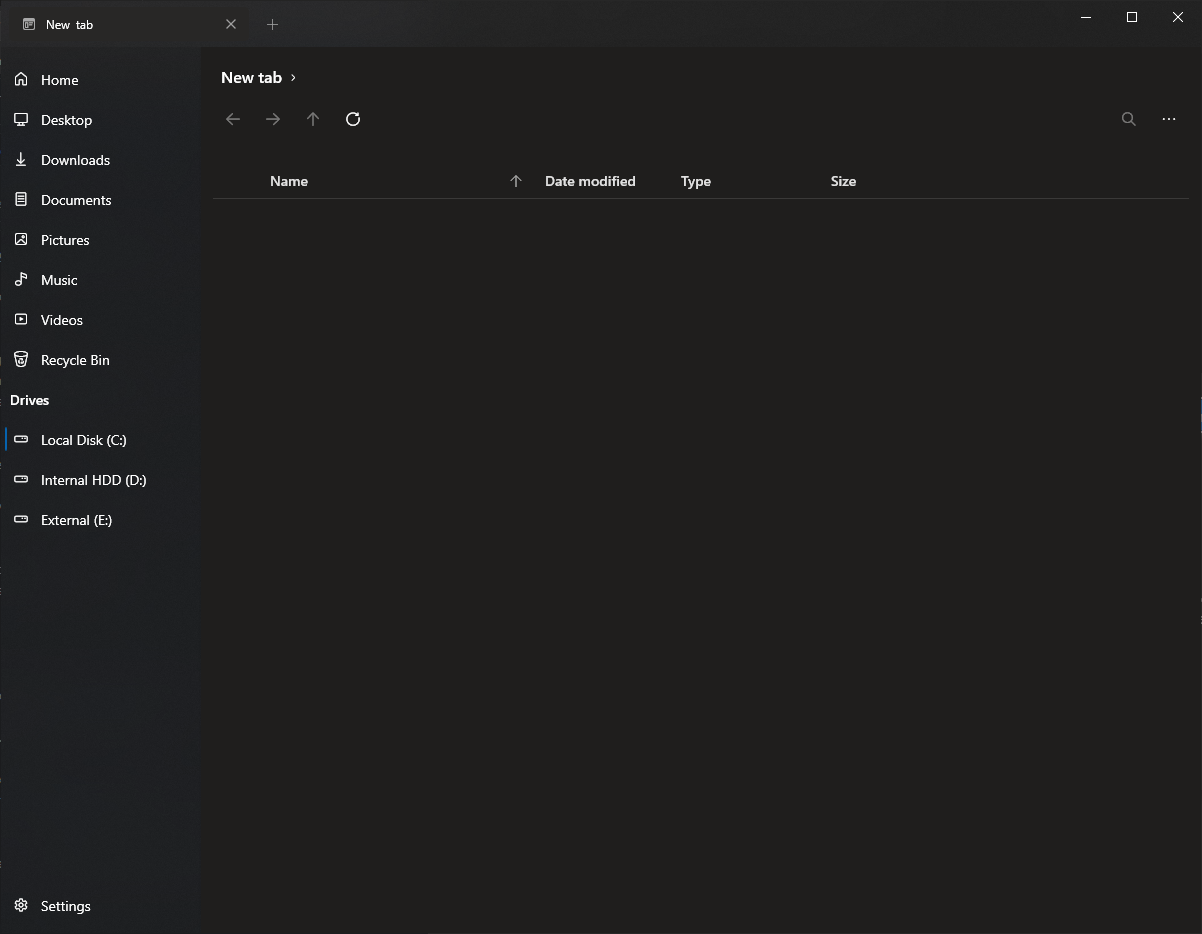
Task: Sort by the Date modified column
Action: pos(590,181)
